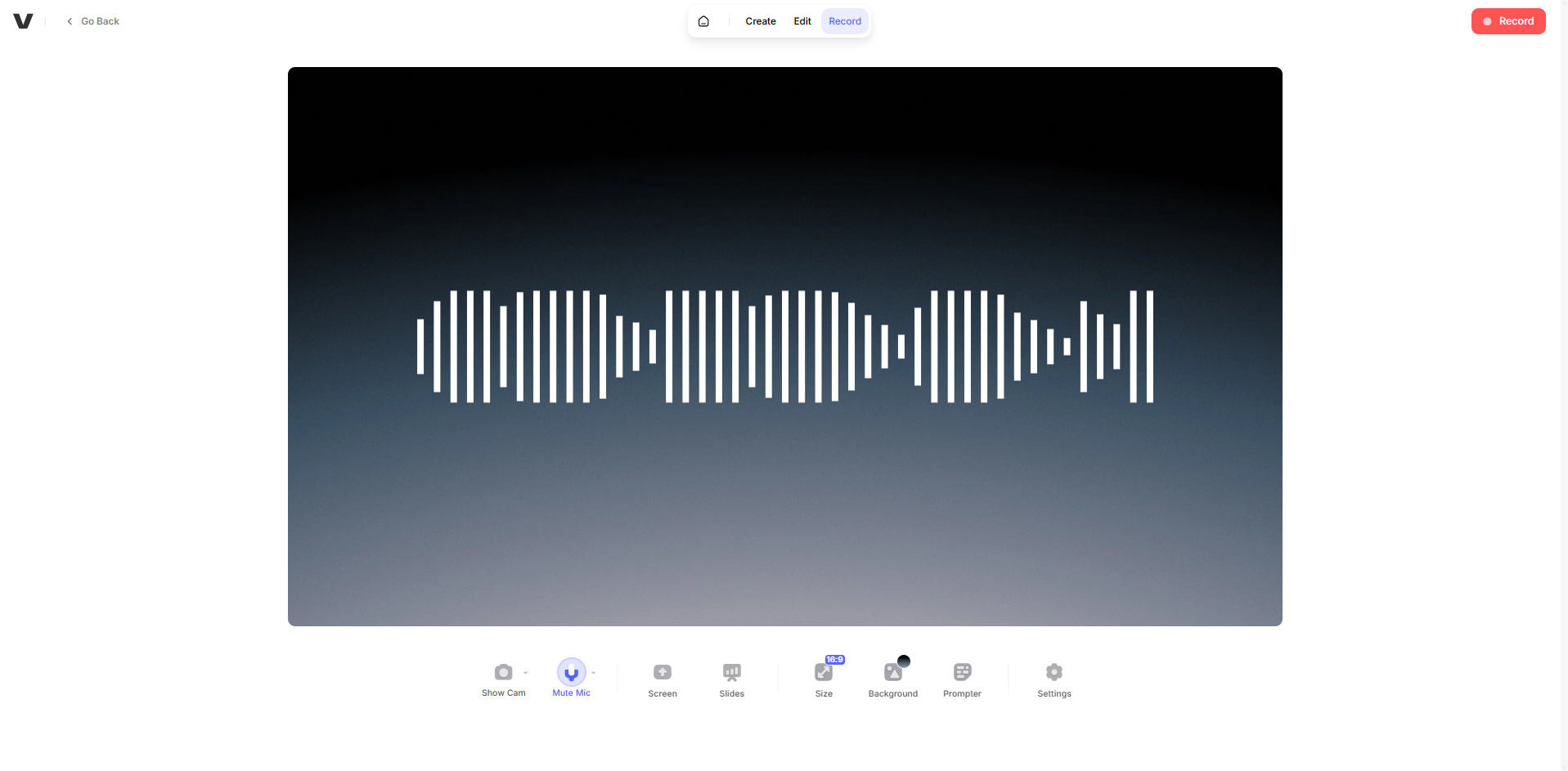Screen dimensions: 1568x771
Task: Click the home icon in the top bar
Action: coord(703,20)
